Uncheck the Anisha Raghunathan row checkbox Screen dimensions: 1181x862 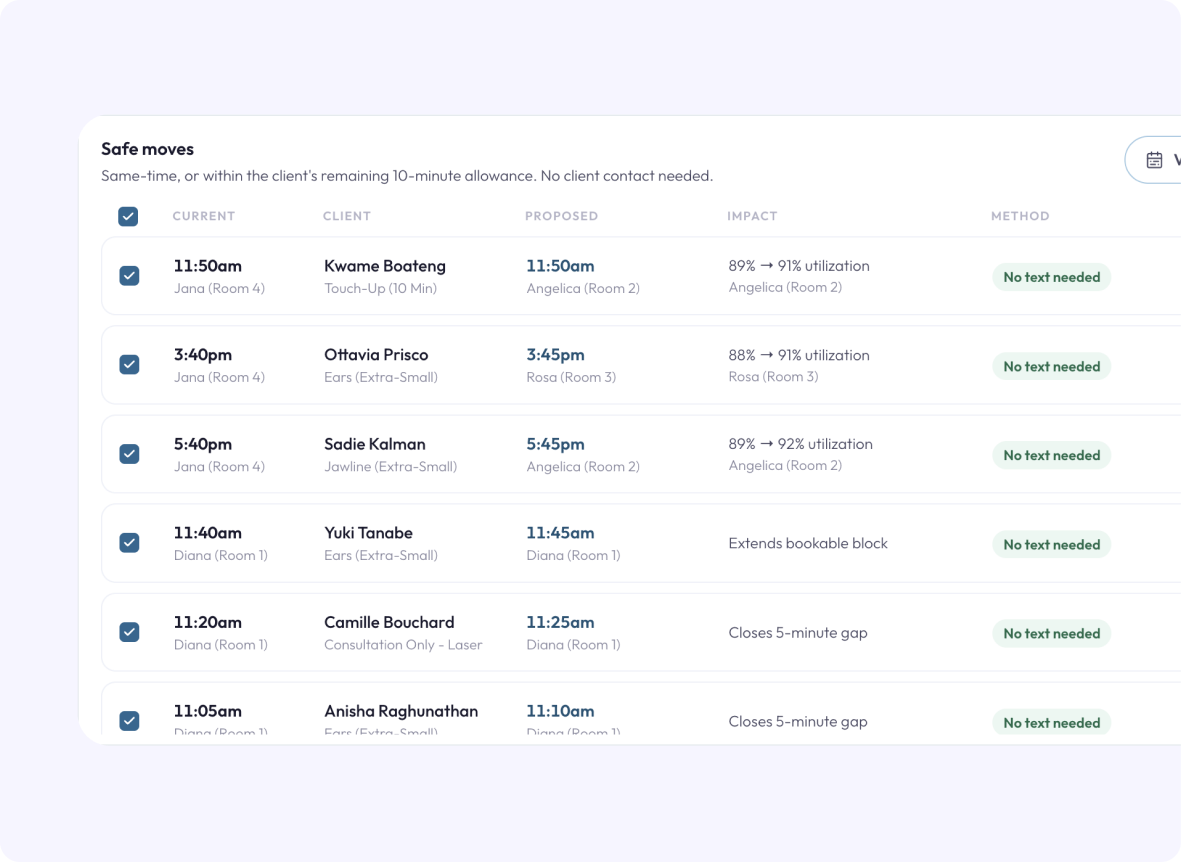pyautogui.click(x=130, y=720)
